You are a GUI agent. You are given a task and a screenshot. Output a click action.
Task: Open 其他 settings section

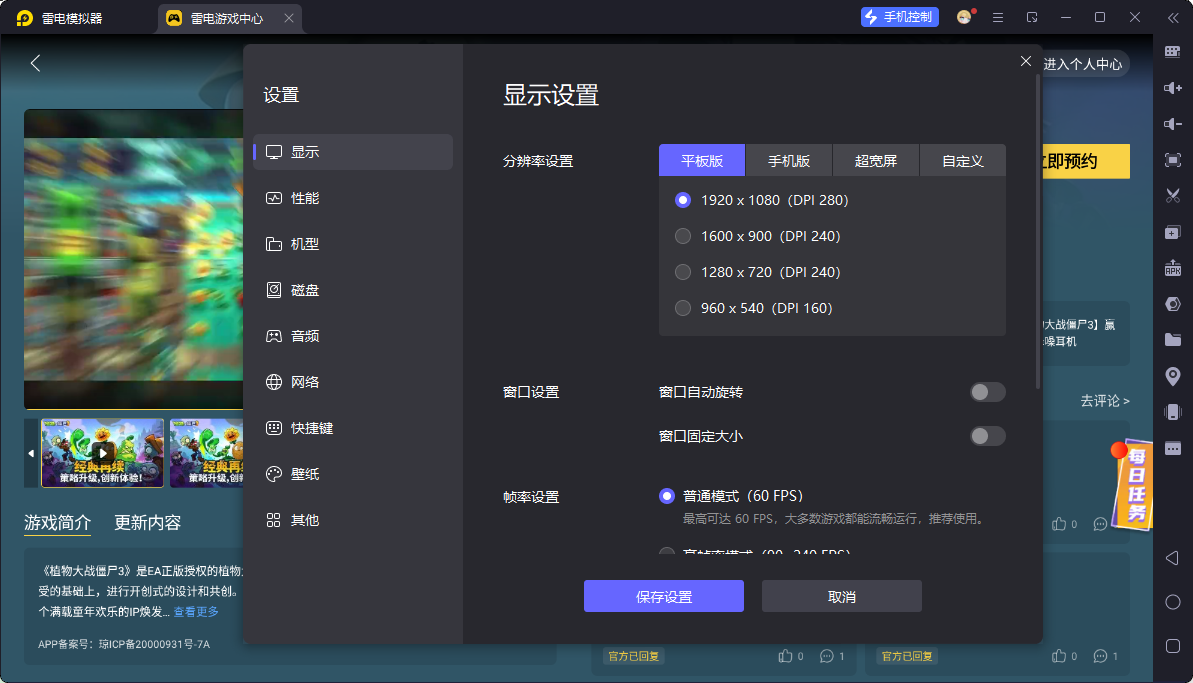[353, 520]
